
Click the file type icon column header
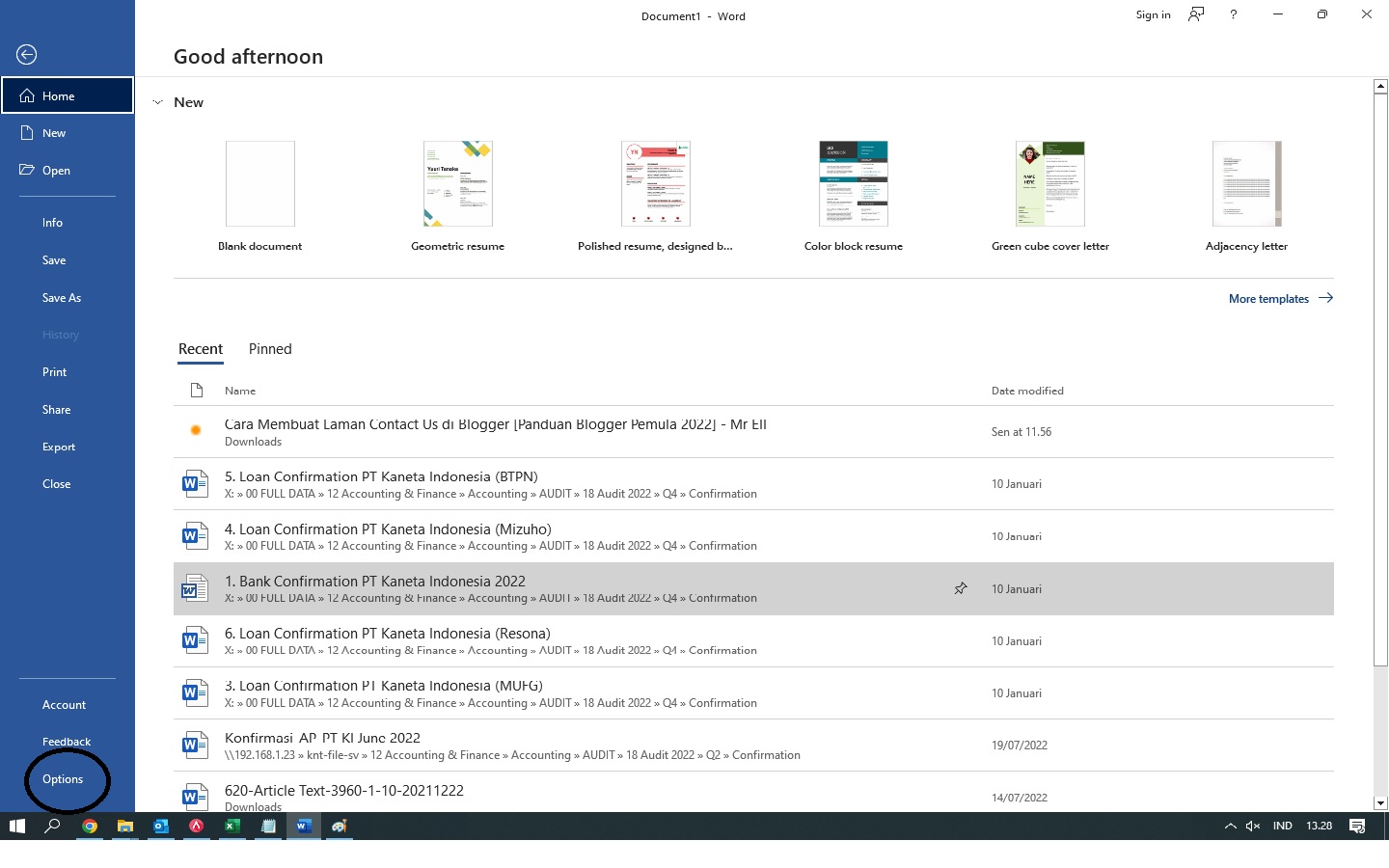click(197, 391)
